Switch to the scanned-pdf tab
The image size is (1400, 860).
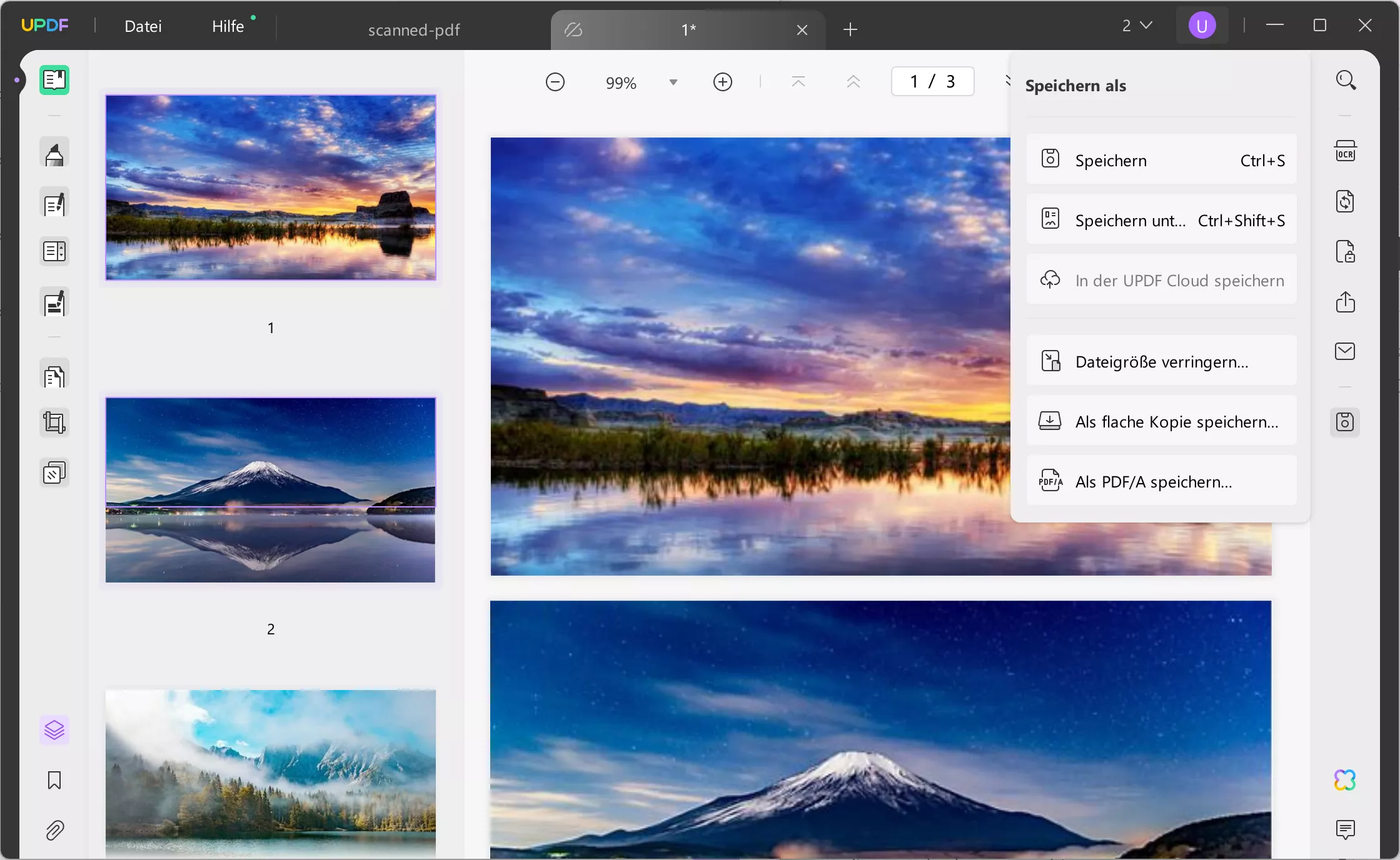[x=413, y=29]
